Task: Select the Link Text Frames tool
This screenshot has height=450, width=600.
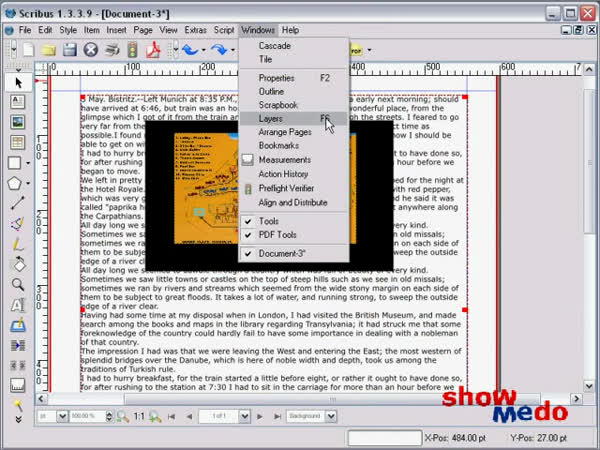Action: [x=18, y=346]
